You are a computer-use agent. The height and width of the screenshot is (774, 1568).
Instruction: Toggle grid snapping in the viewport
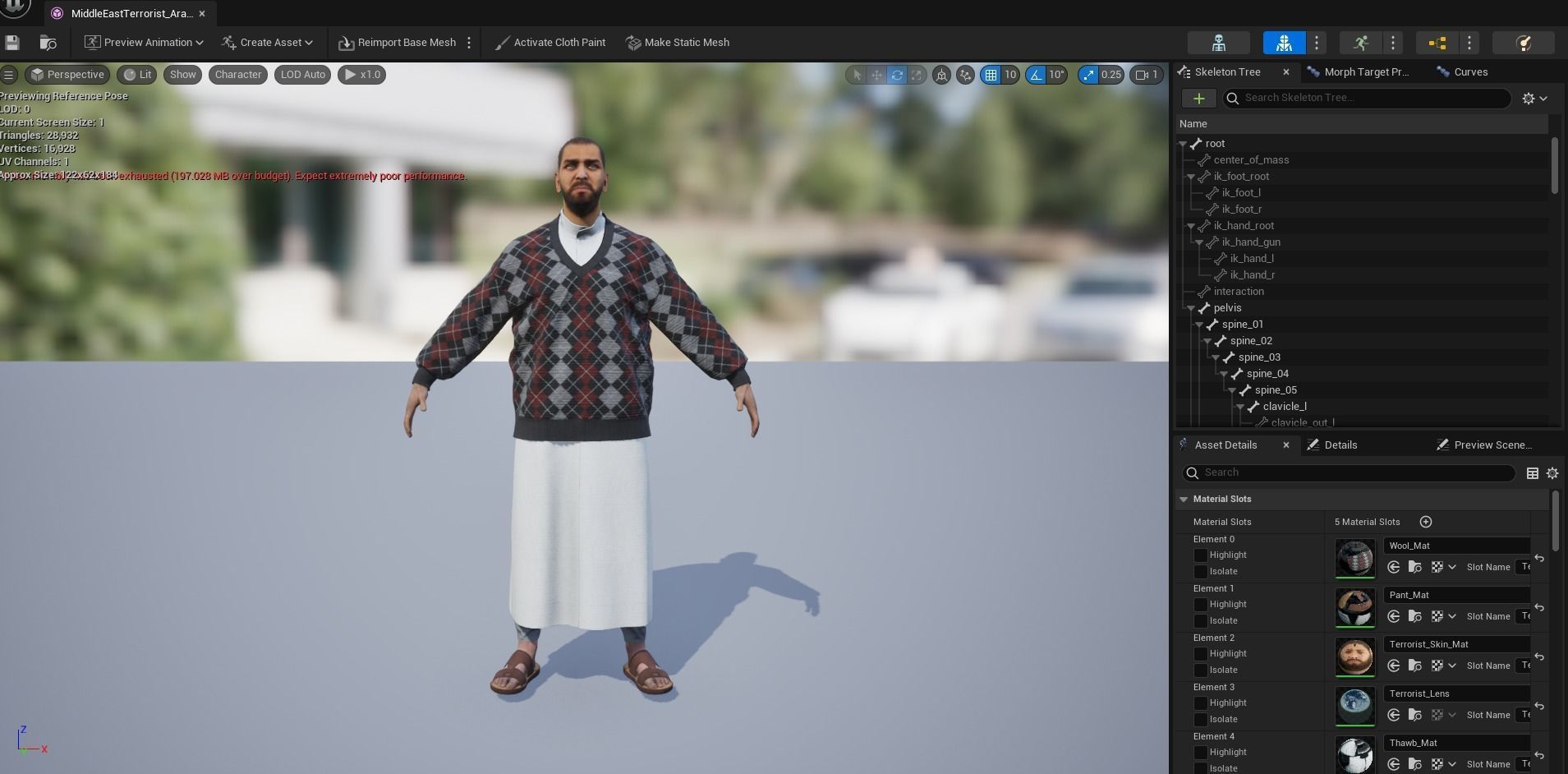(991, 75)
